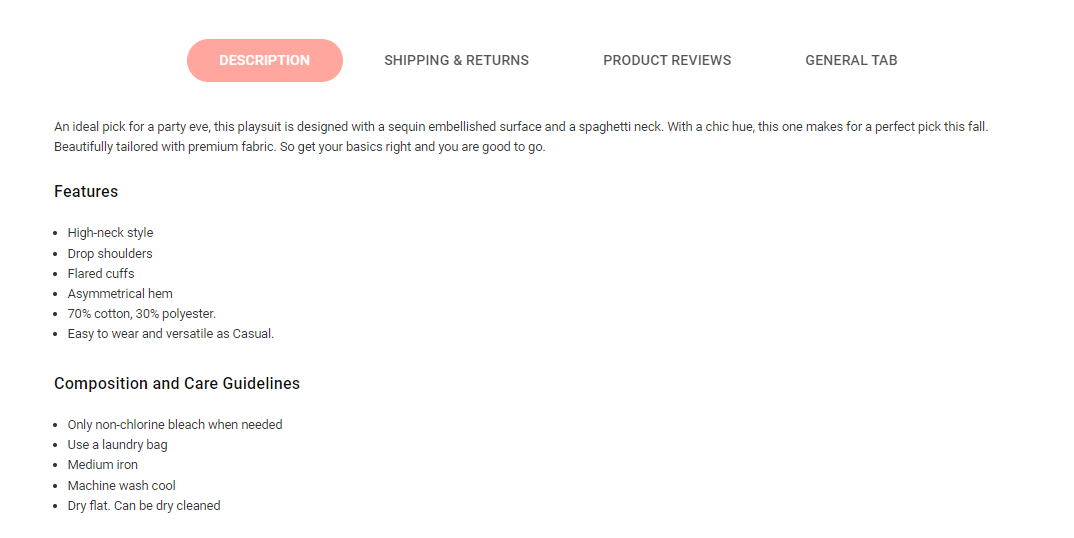Click the 70% cotton, 30% polyester item
The height and width of the screenshot is (538, 1074).
(x=141, y=314)
